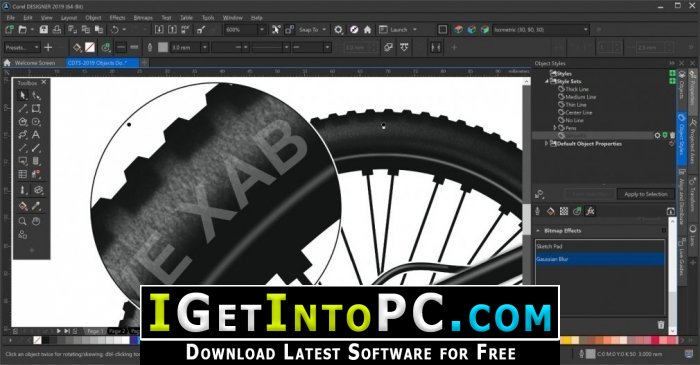Add a new preset with plus button
Viewport: 700px width, 365px height.
pyautogui.click(x=49, y=47)
